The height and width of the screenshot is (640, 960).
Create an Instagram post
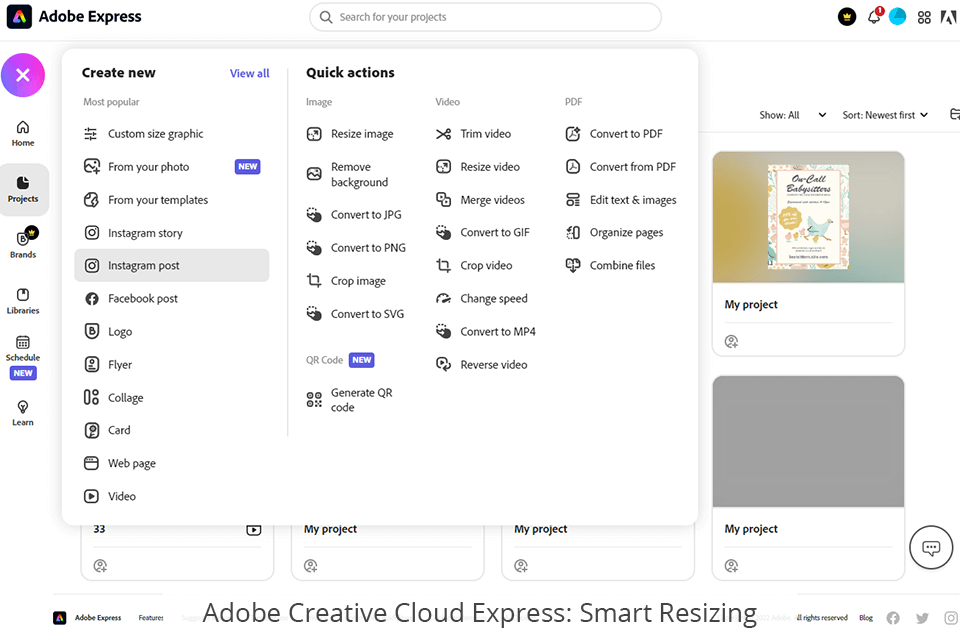pyautogui.click(x=171, y=265)
